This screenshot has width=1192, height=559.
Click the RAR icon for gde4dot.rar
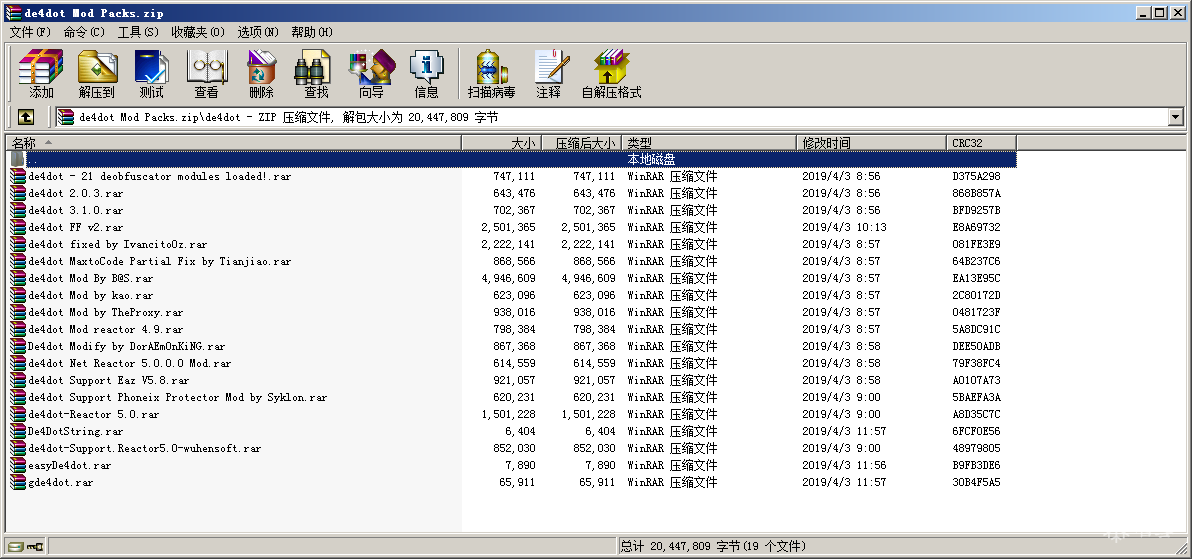pyautogui.click(x=17, y=482)
